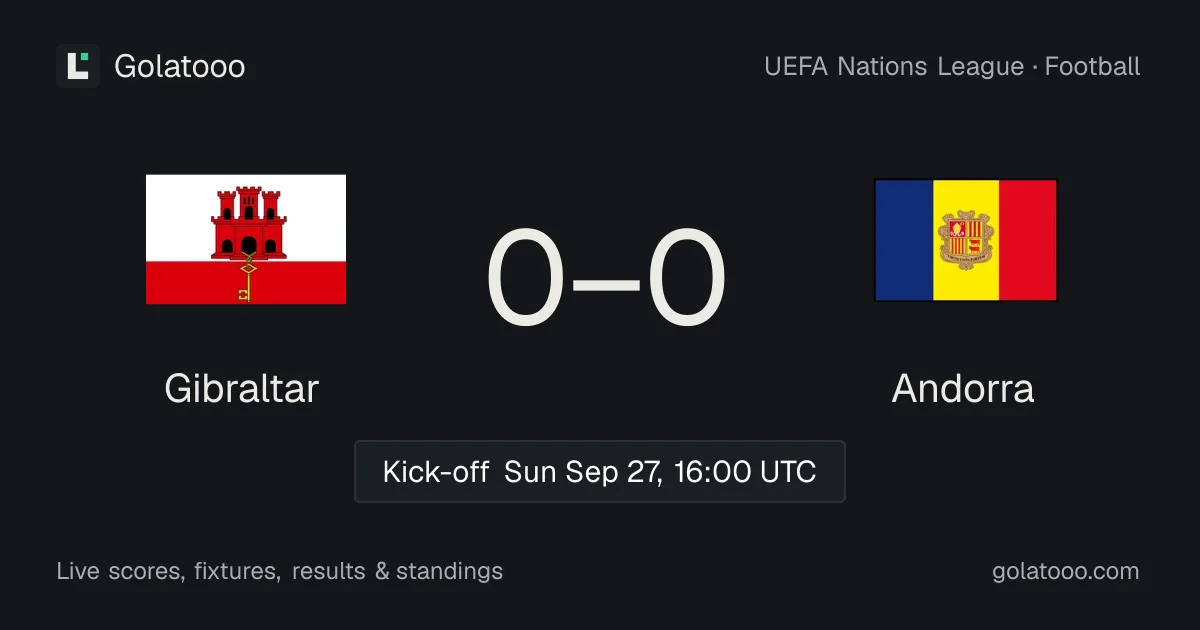Click the Andorra team name
The width and height of the screenshot is (1200, 630).
[x=963, y=388]
